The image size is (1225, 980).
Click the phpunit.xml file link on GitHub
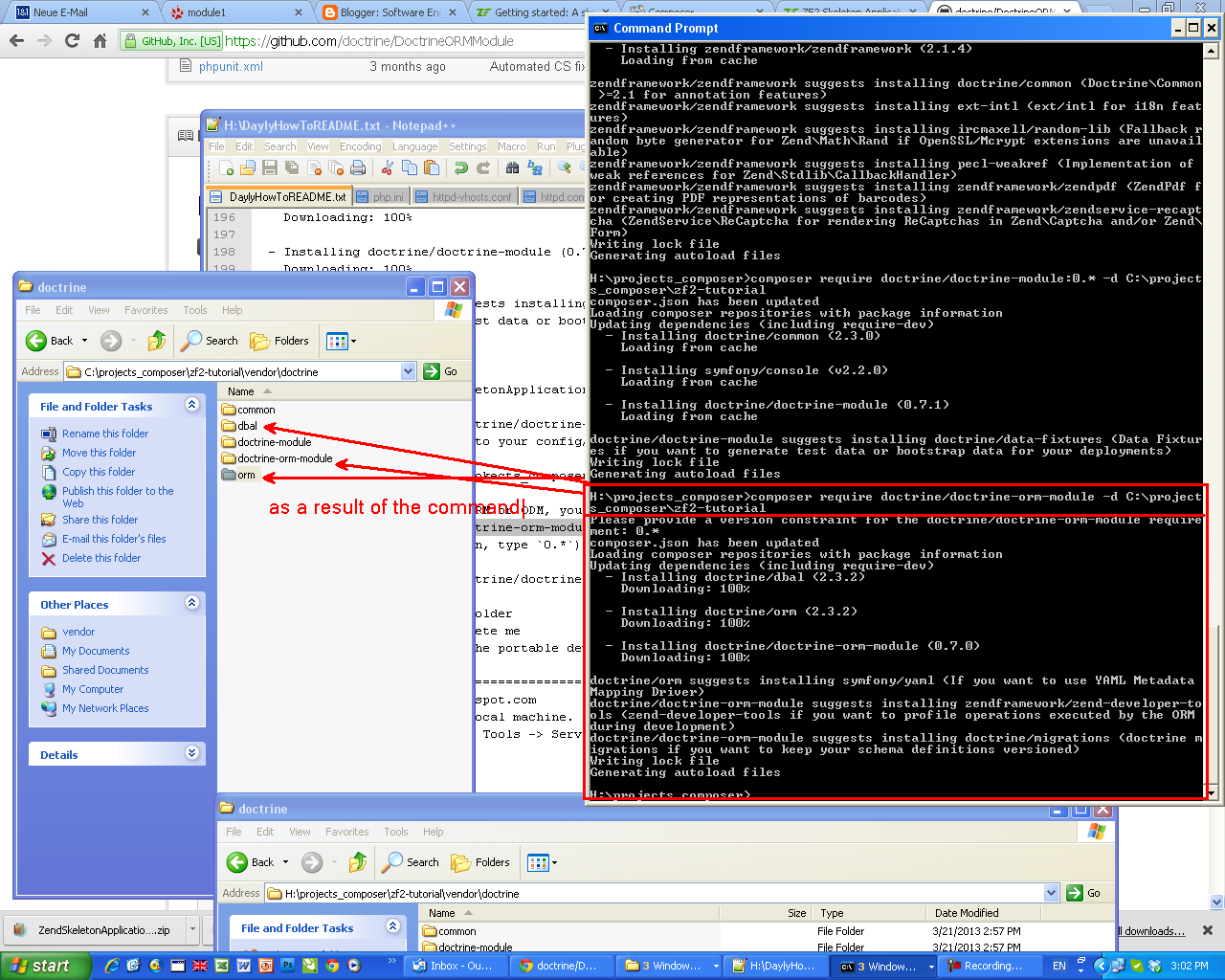(x=231, y=66)
